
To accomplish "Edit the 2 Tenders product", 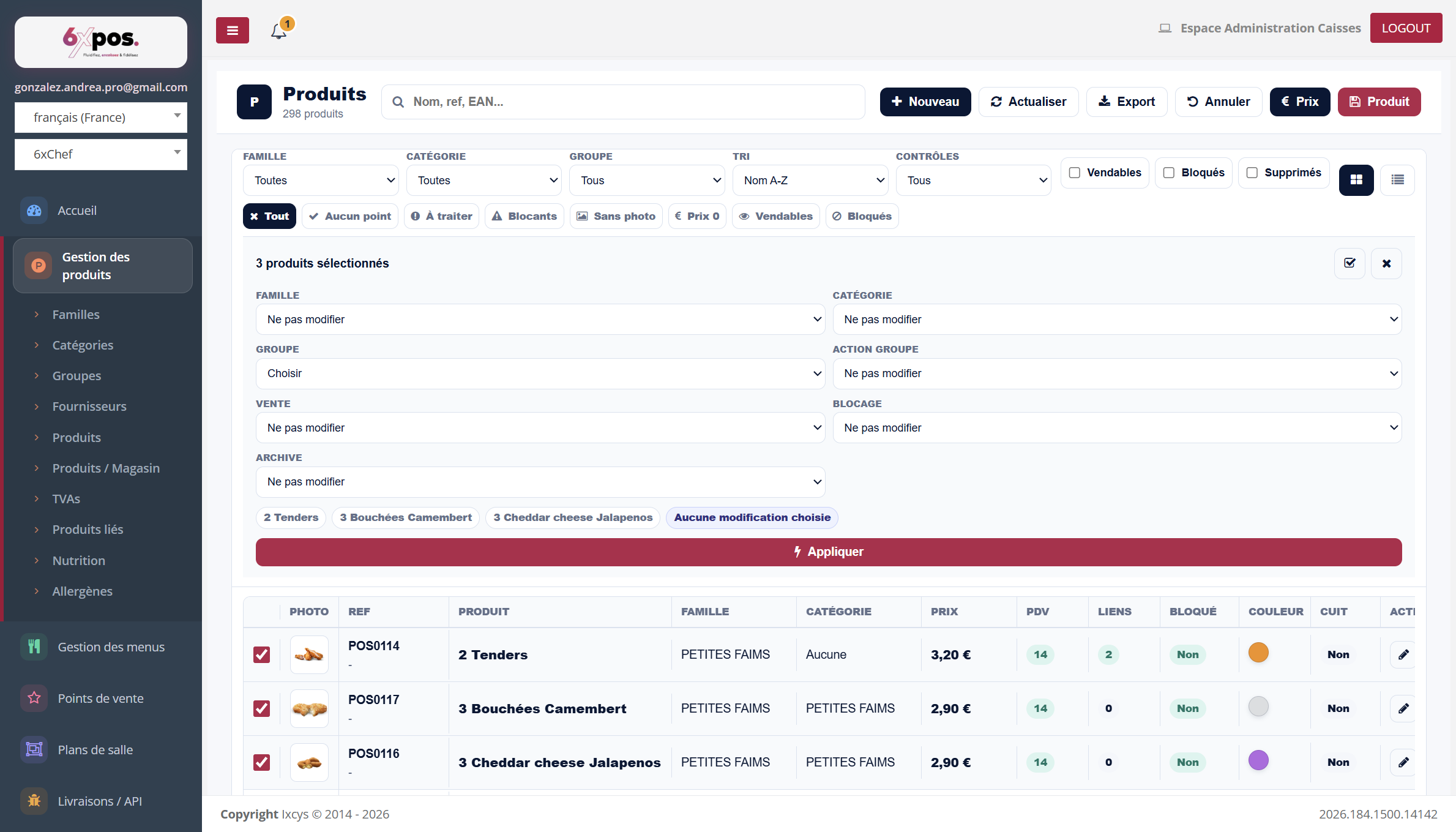I will pos(1403,654).
